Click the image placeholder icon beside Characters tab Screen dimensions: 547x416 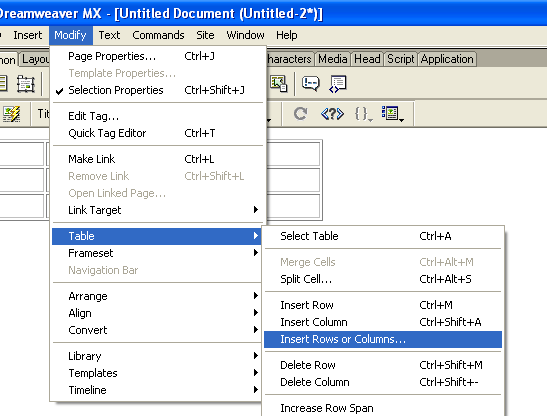coord(278,84)
